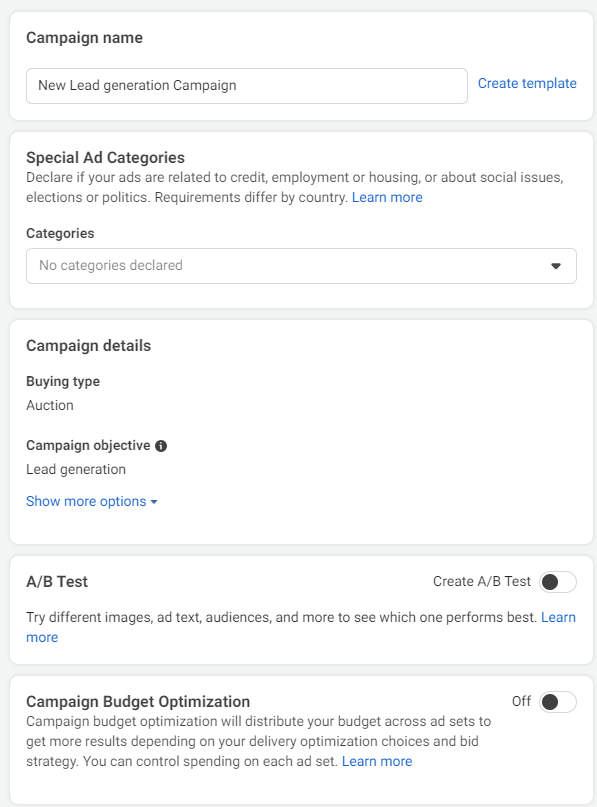Expand Show more options
Viewport: 597px width, 807px height.
92,501
